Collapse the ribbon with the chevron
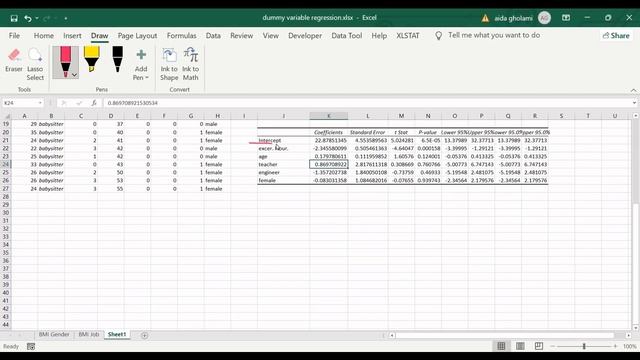 (633, 90)
